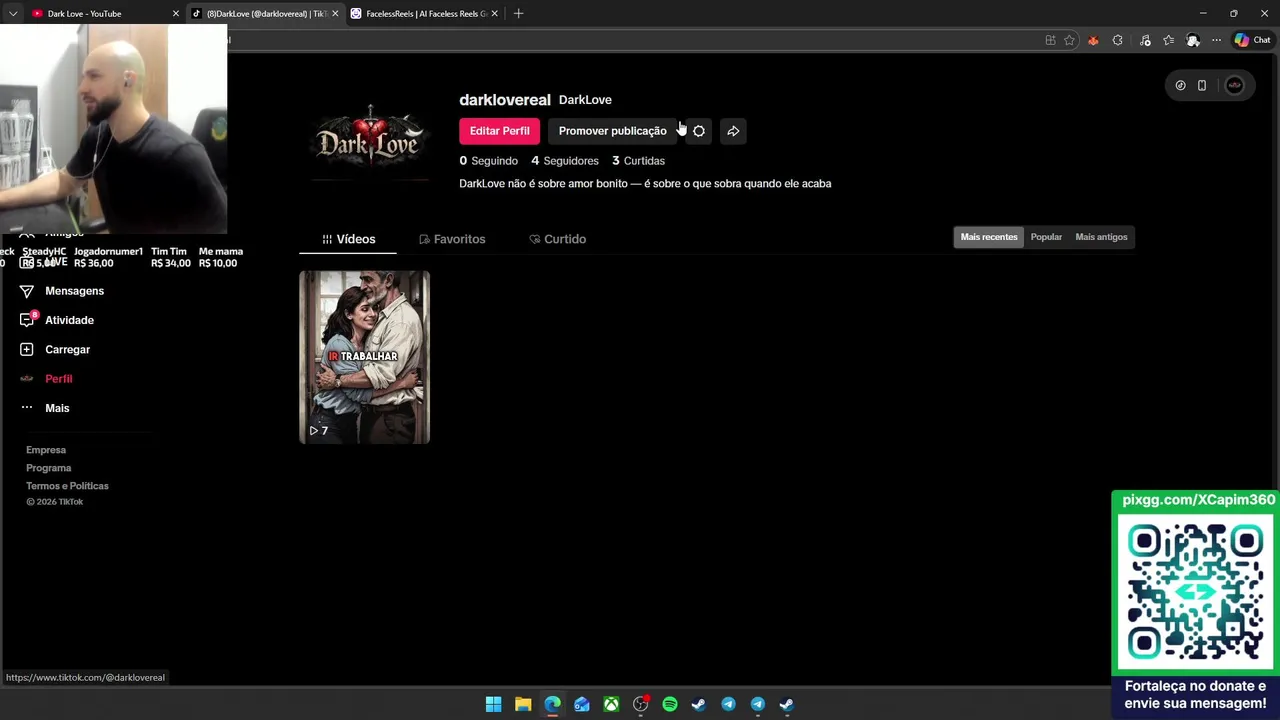
Task: Click the Dark Love profile avatar image
Action: 369,144
